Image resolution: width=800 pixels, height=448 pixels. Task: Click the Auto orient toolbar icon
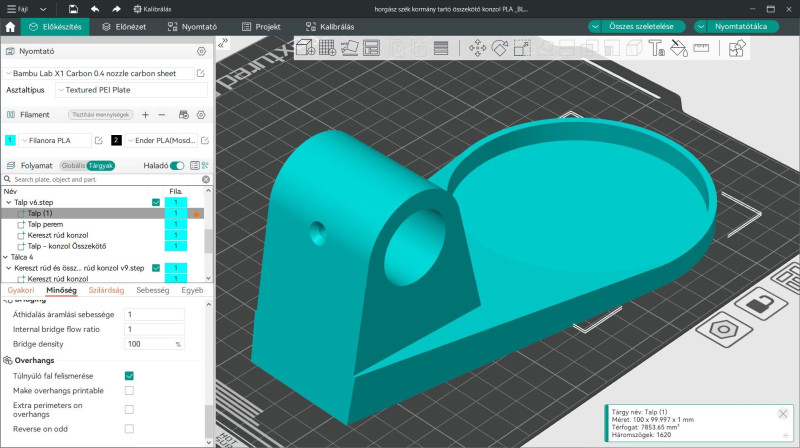click(349, 48)
